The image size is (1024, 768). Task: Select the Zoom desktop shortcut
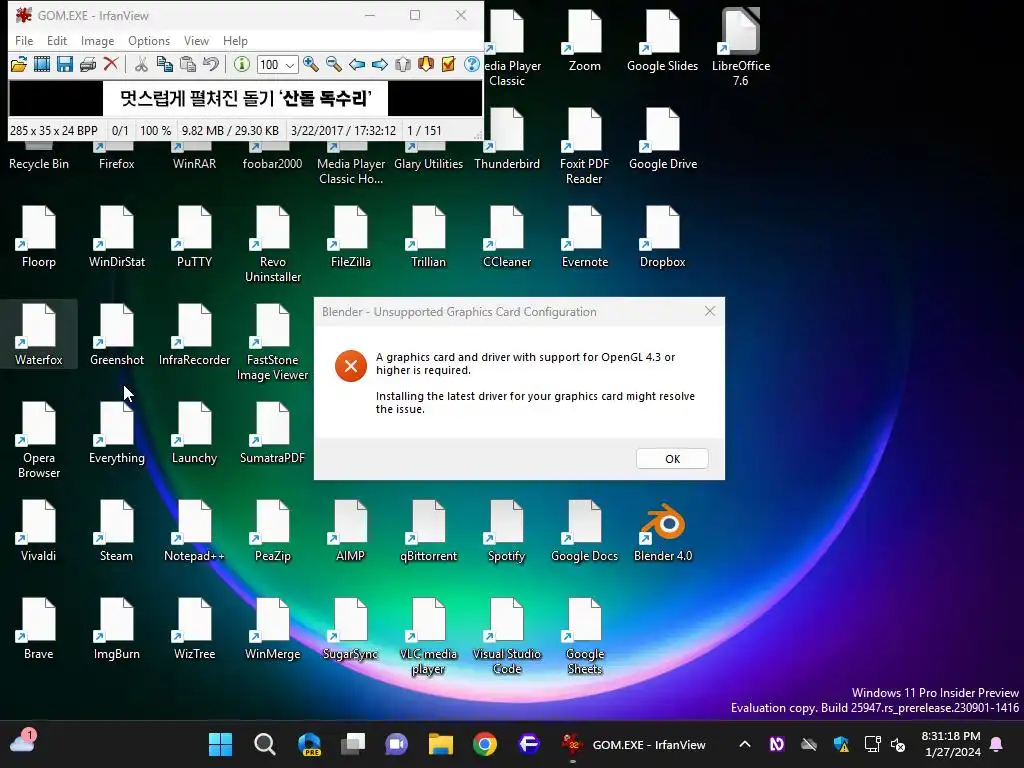pyautogui.click(x=584, y=40)
